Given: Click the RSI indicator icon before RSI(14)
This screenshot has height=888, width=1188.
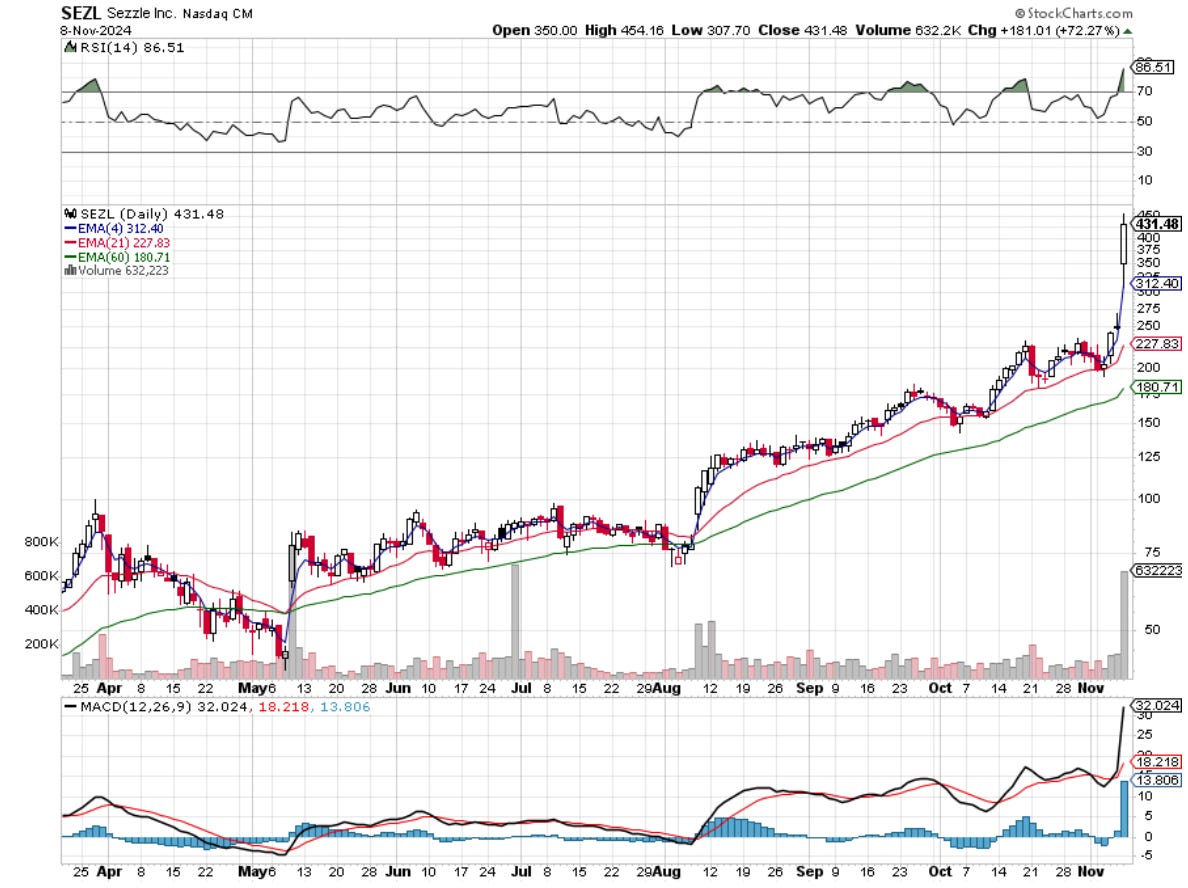Looking at the screenshot, I should (x=70, y=47).
